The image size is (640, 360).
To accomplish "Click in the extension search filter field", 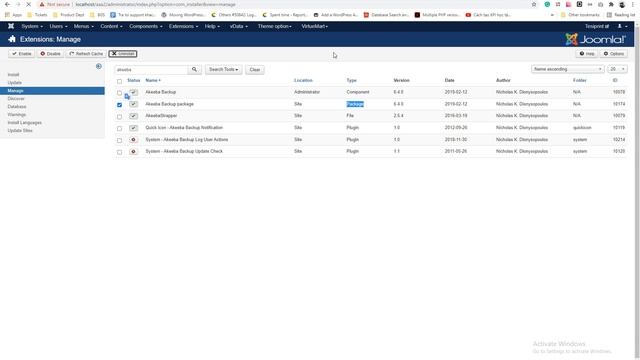I will click(151, 69).
